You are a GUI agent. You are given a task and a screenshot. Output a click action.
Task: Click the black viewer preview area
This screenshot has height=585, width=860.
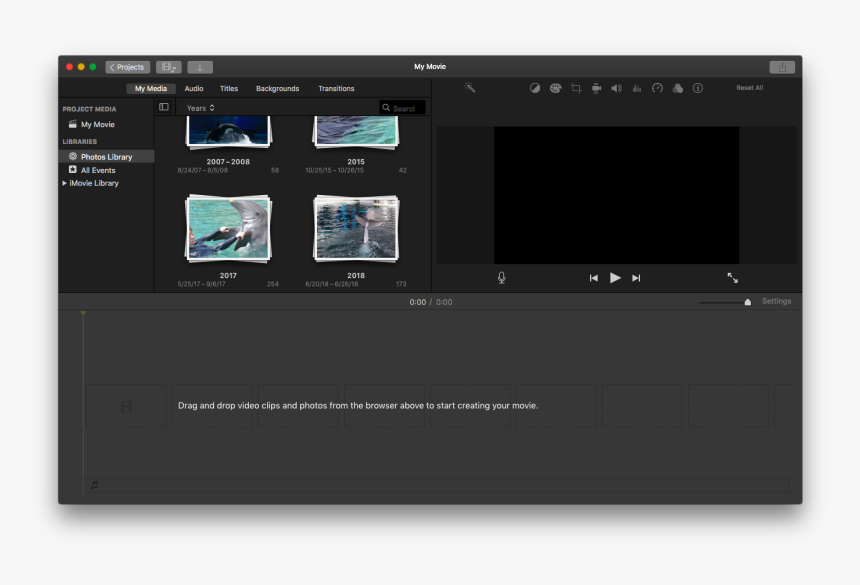click(x=616, y=195)
